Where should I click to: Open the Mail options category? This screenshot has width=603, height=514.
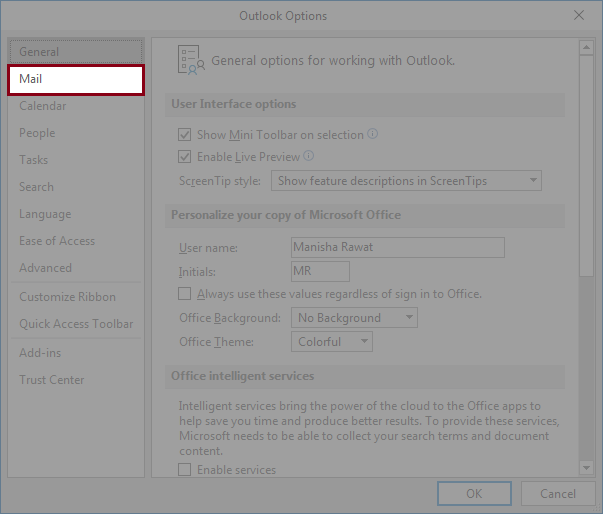click(x=76, y=80)
